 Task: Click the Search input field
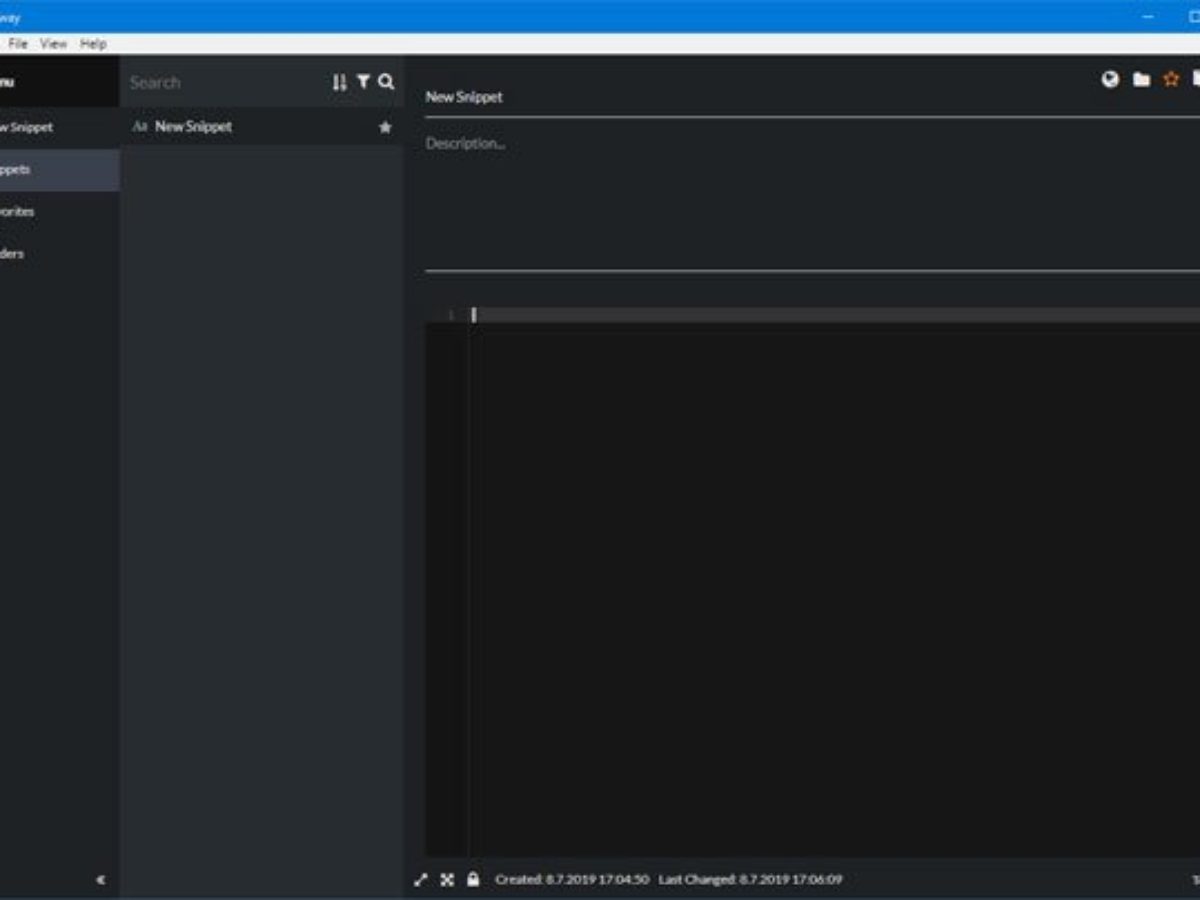(225, 83)
